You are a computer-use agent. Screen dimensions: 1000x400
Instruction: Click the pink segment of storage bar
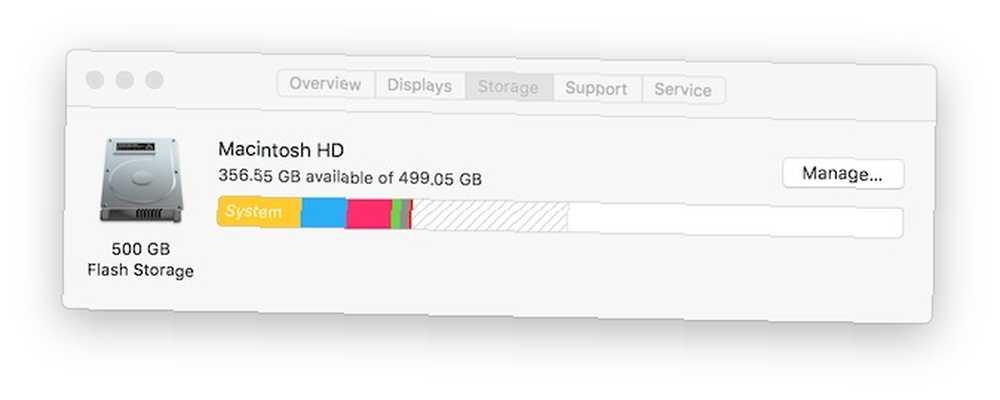369,214
